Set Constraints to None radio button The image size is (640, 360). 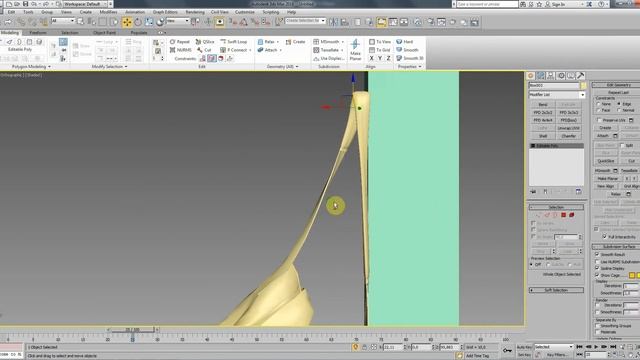599,104
